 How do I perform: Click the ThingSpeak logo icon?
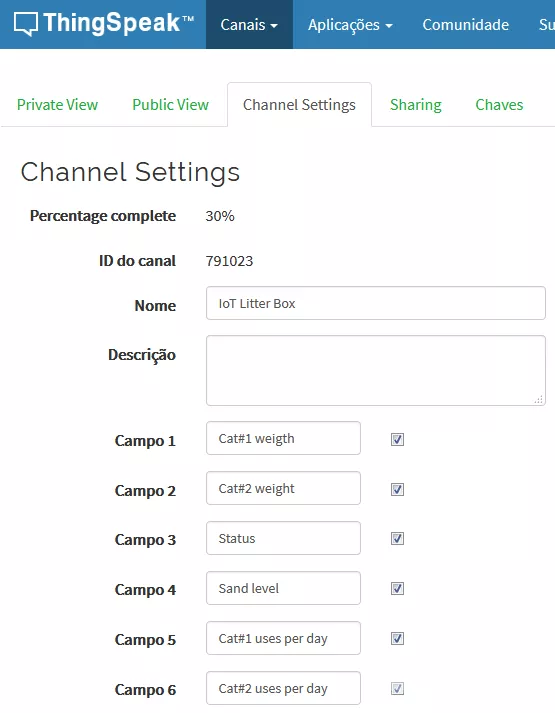point(25,24)
